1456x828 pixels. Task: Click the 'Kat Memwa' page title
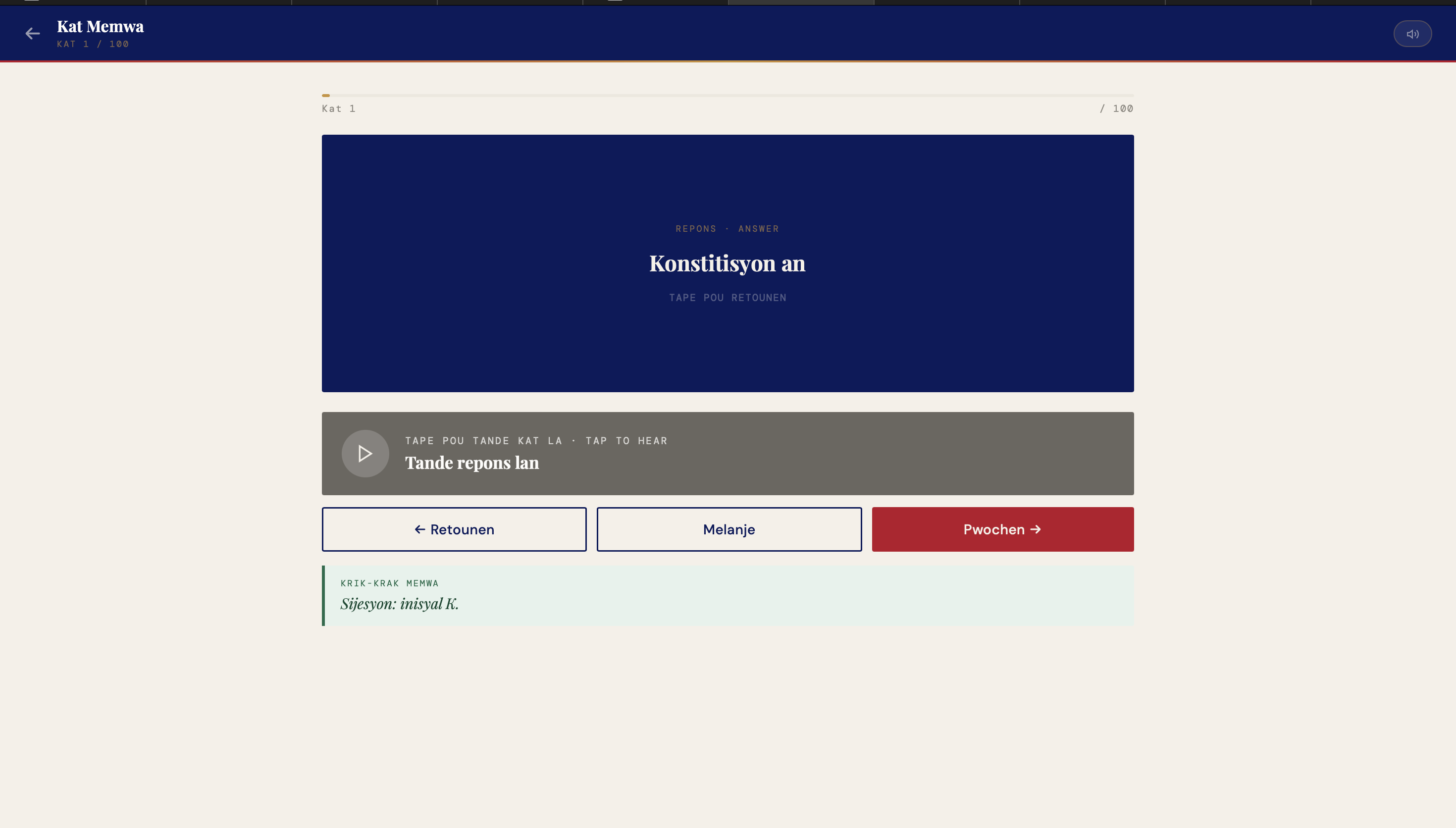click(100, 27)
